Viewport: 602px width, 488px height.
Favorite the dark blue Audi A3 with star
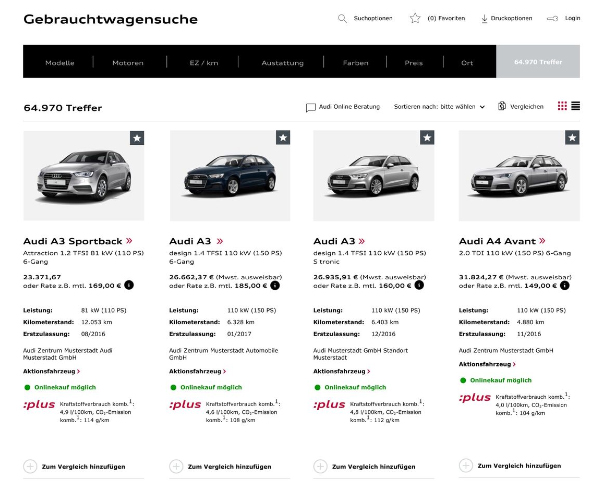283,137
